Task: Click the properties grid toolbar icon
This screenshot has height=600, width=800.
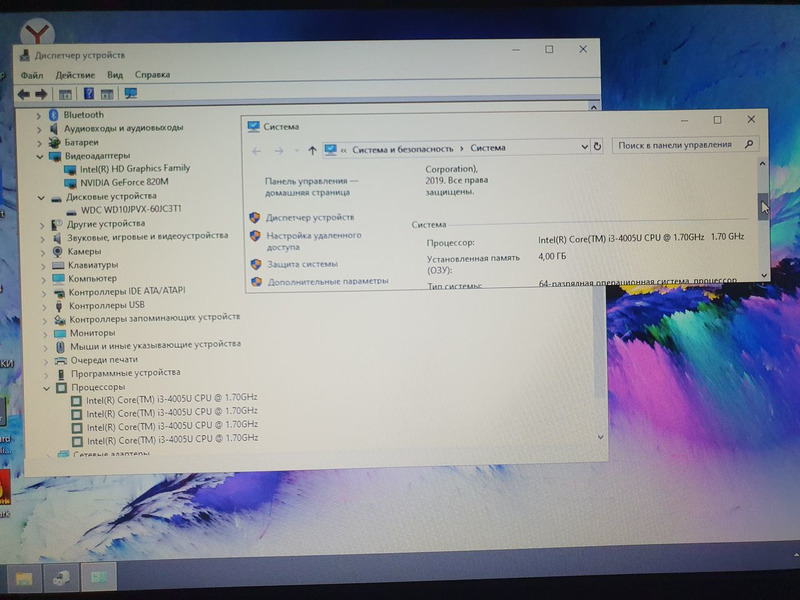Action: tap(107, 94)
